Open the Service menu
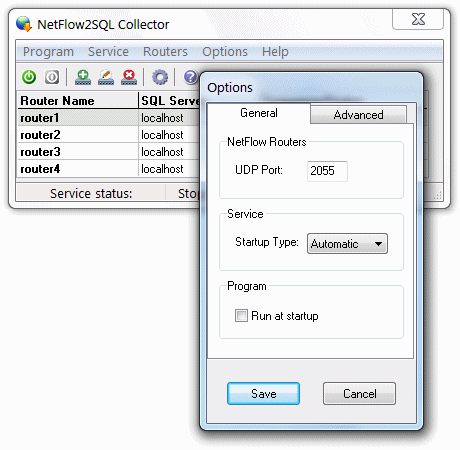460x450 pixels. click(x=108, y=52)
